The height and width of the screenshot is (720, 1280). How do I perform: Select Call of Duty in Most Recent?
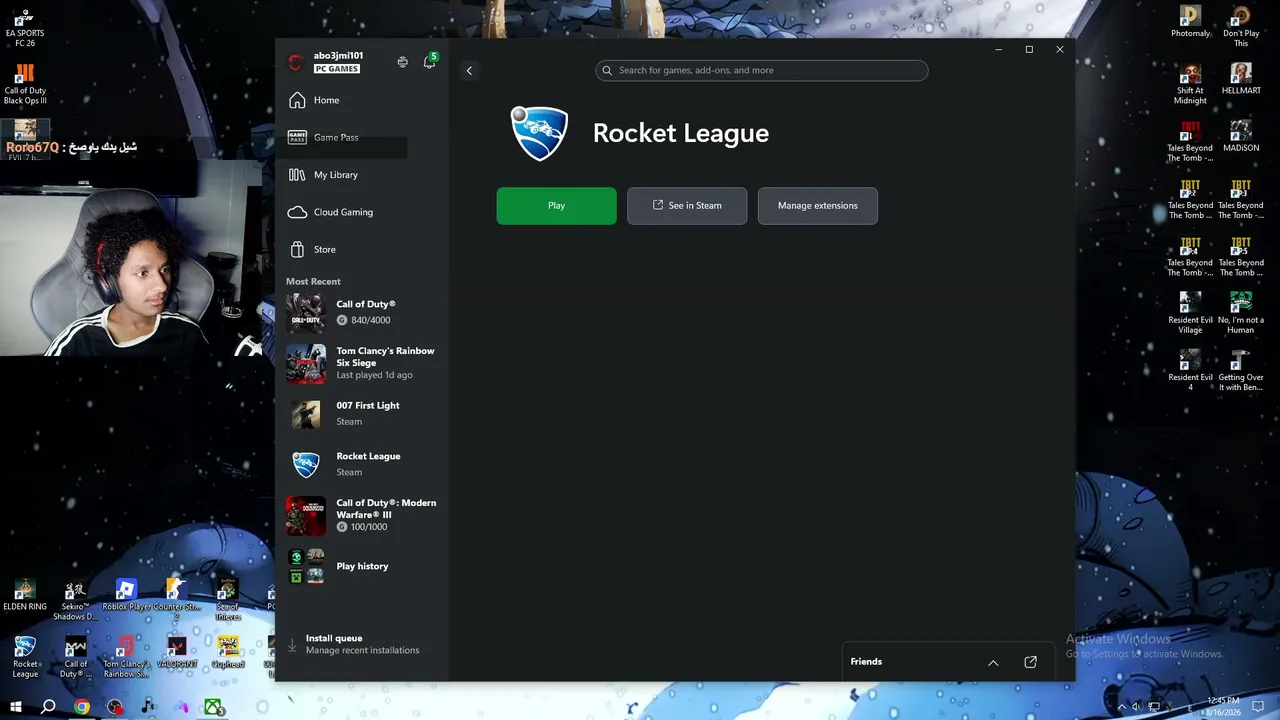tap(362, 312)
